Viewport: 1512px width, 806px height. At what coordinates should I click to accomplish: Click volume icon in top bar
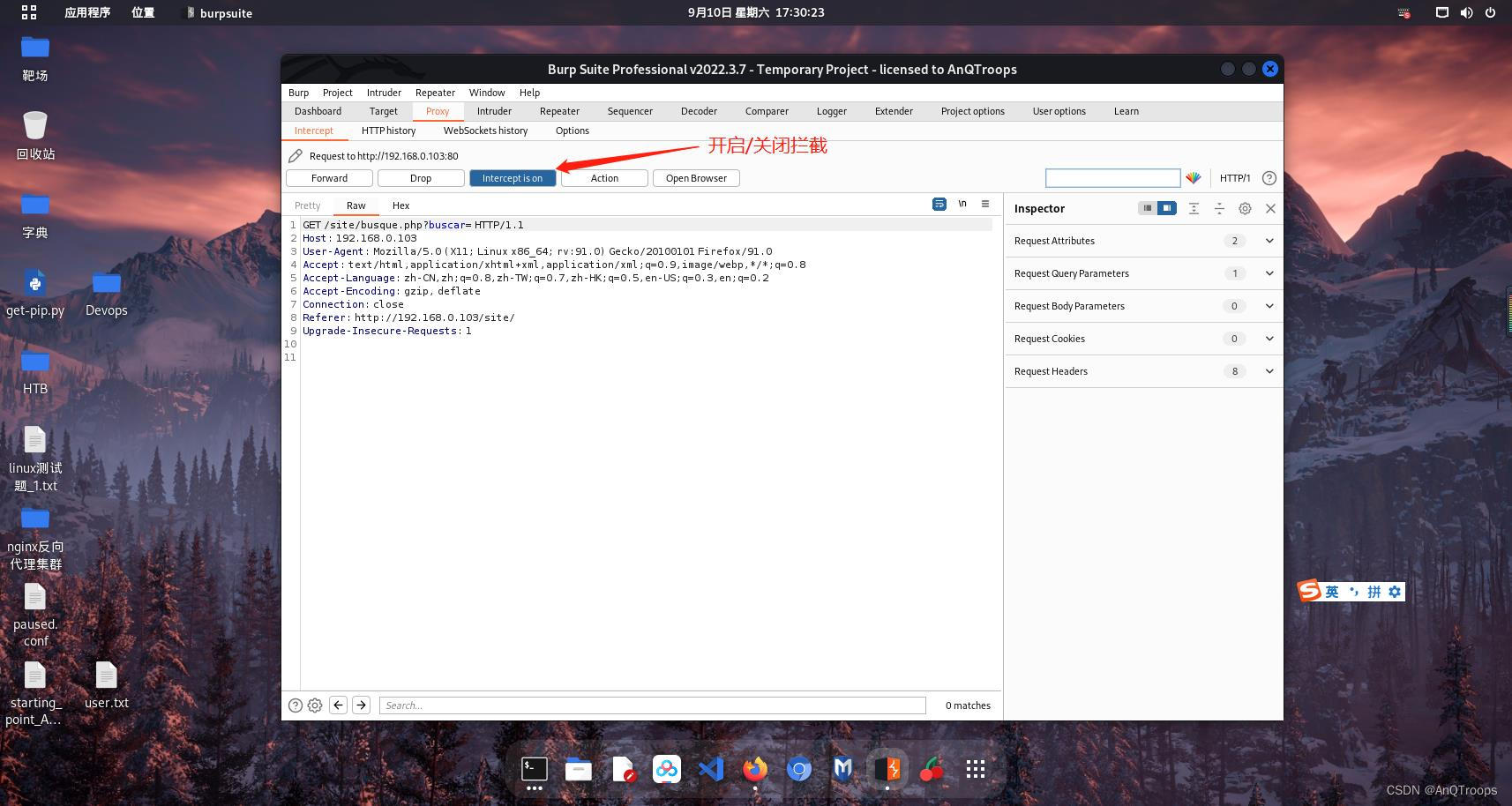tap(1466, 12)
